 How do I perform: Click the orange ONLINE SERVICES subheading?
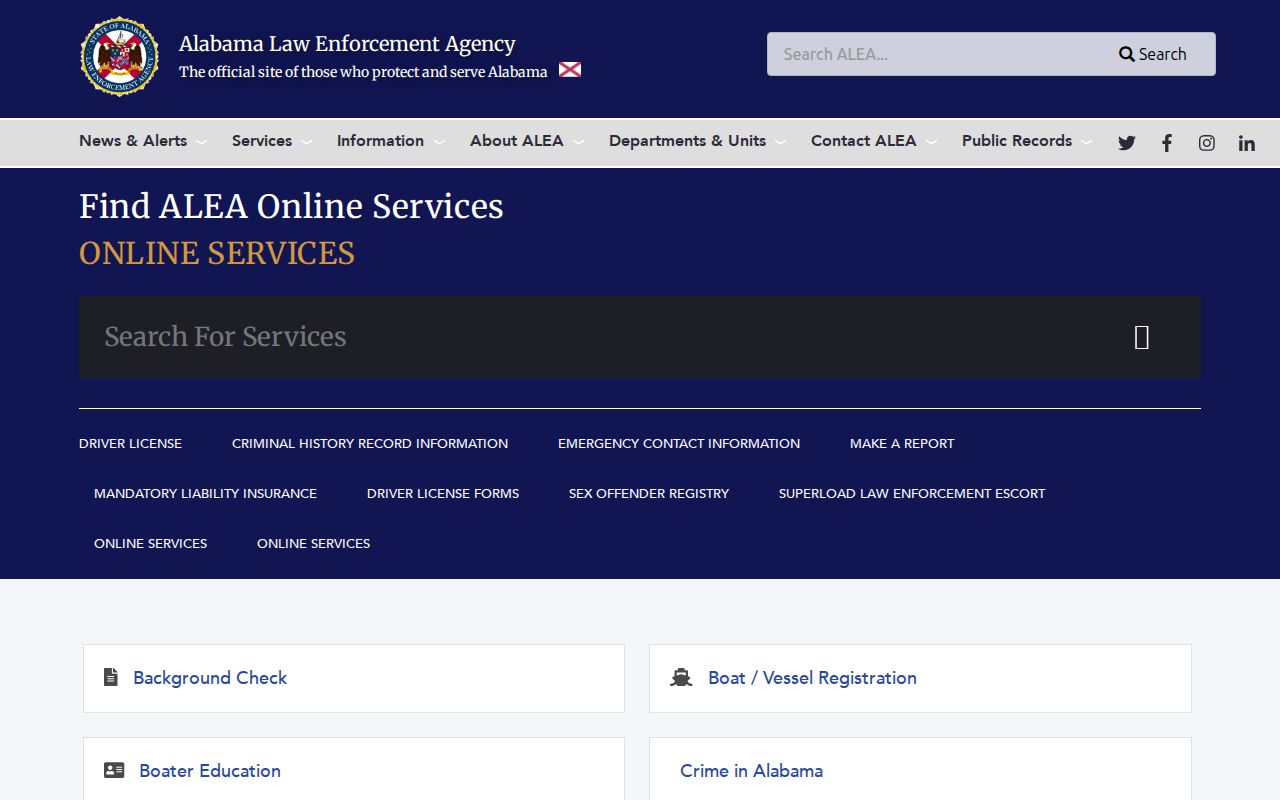(x=217, y=253)
